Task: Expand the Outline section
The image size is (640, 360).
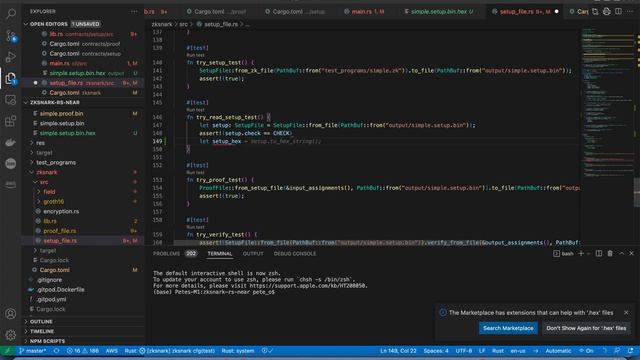Action: 41,322
